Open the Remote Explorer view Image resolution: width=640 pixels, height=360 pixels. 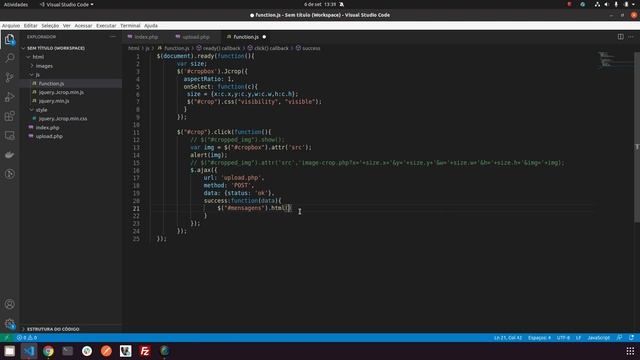pos(9,136)
